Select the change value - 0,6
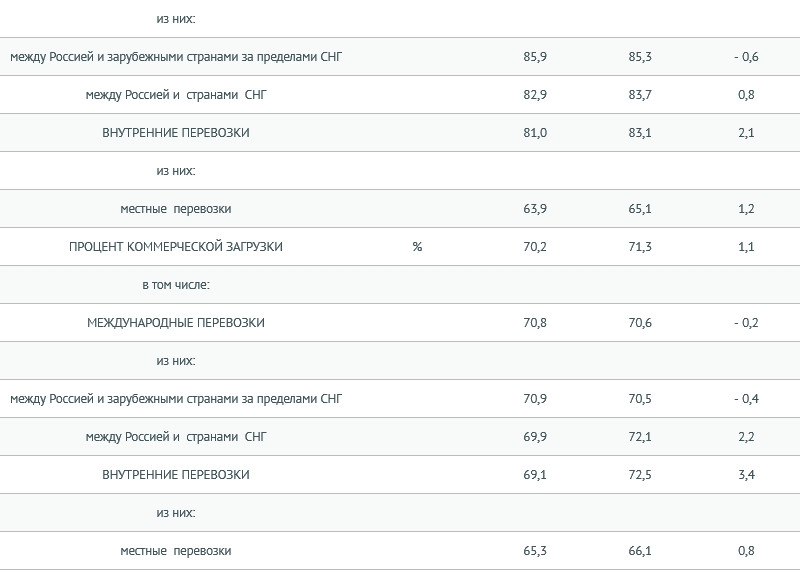Image resolution: width=804 pixels, height=573 pixels. [x=746, y=56]
